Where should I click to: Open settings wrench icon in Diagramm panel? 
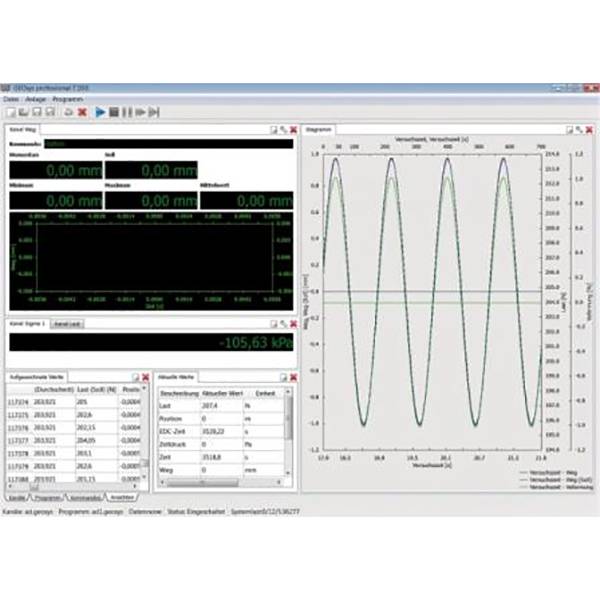click(579, 130)
